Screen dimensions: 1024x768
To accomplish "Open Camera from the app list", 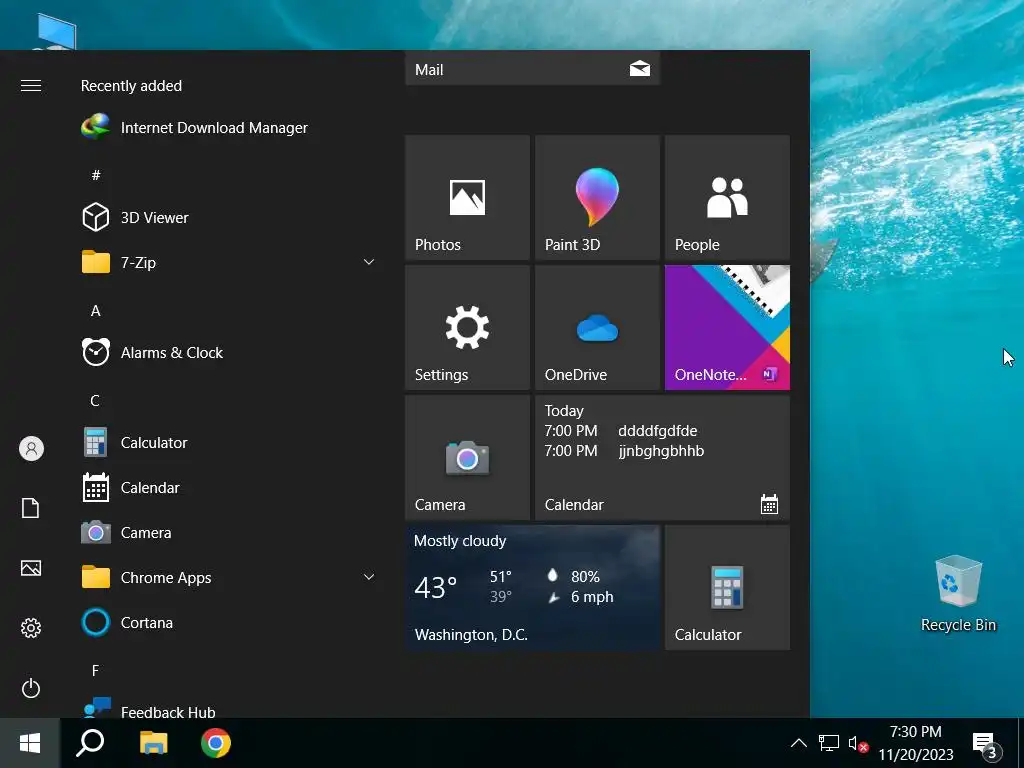I will 229,533.
